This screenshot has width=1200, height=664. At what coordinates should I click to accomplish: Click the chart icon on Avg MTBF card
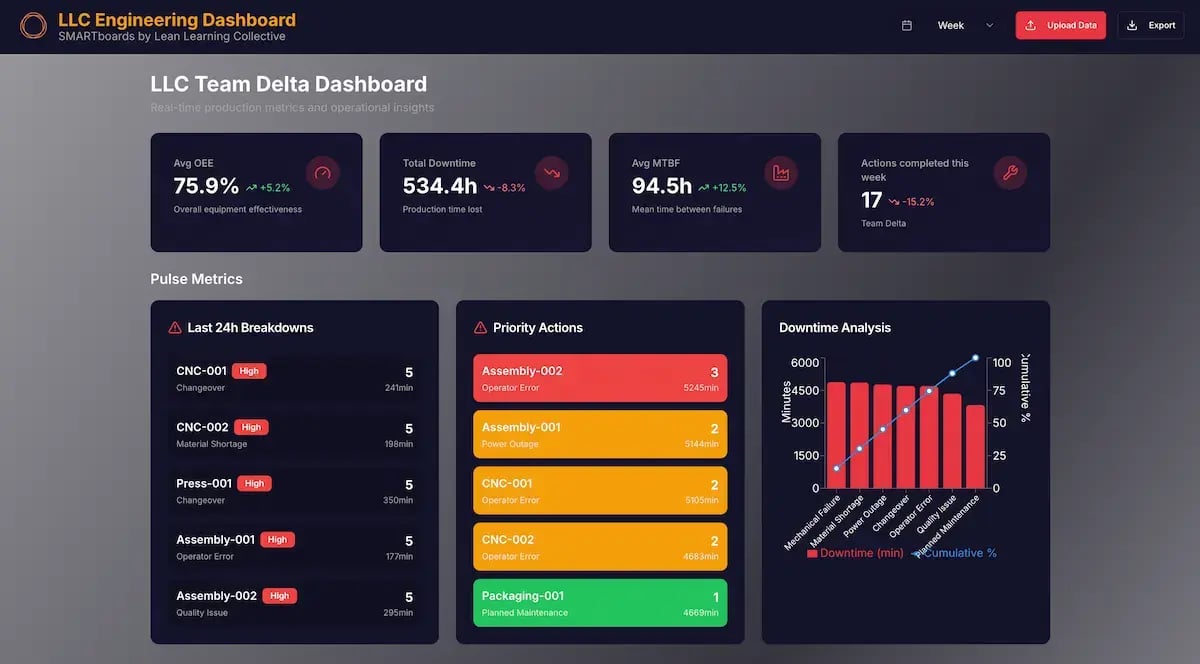(x=781, y=173)
